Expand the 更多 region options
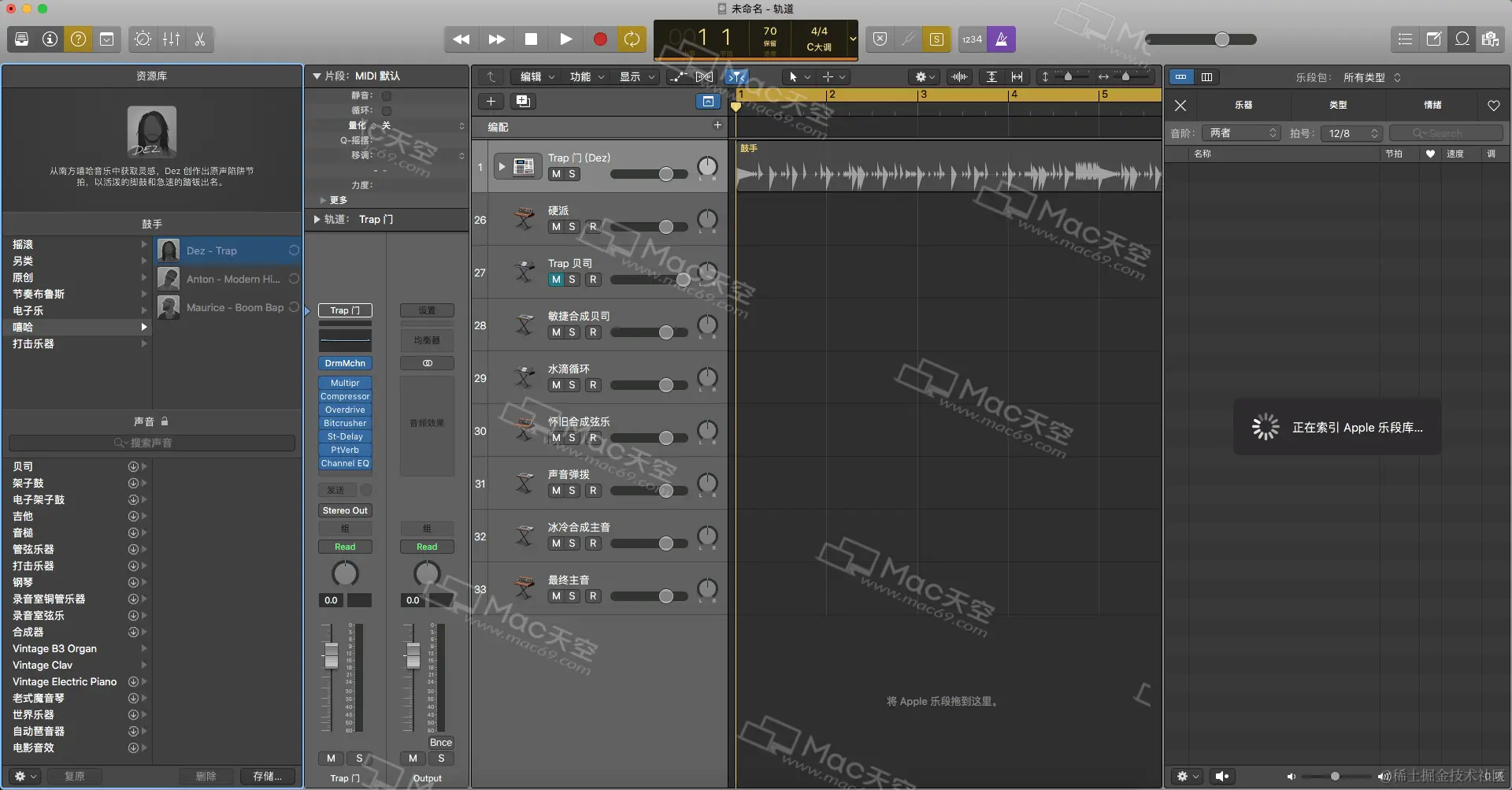Viewport: 1512px width, 790px height. click(x=324, y=201)
